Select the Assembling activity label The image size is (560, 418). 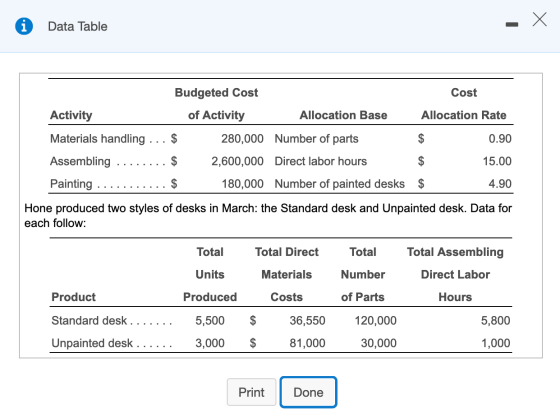(80, 161)
